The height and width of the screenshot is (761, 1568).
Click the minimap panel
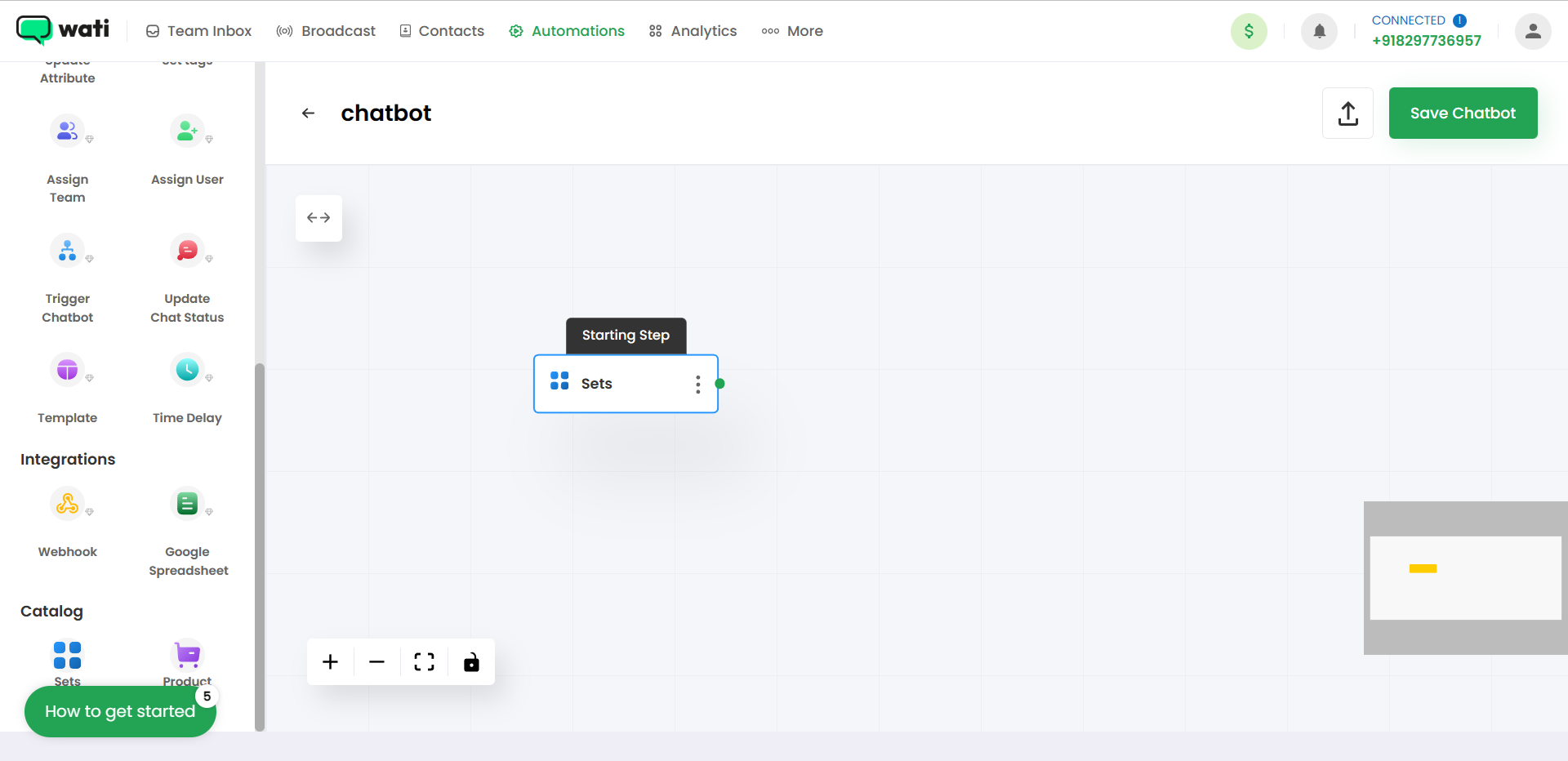tap(1465, 578)
